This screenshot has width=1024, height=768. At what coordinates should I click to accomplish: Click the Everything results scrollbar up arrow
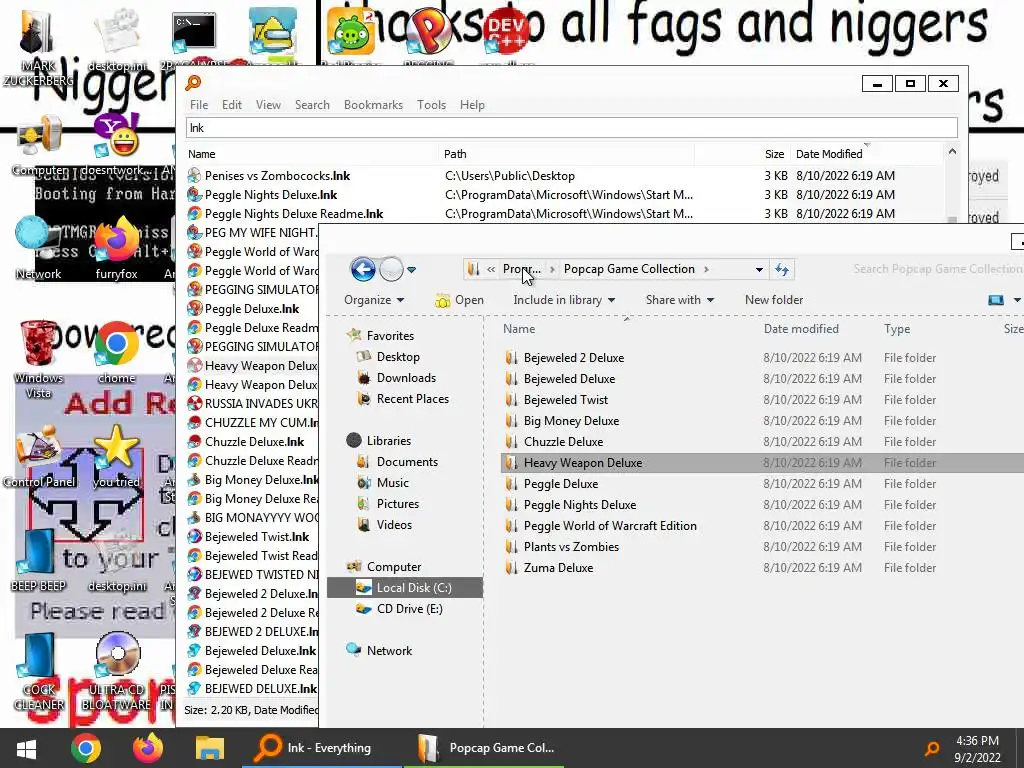(952, 152)
